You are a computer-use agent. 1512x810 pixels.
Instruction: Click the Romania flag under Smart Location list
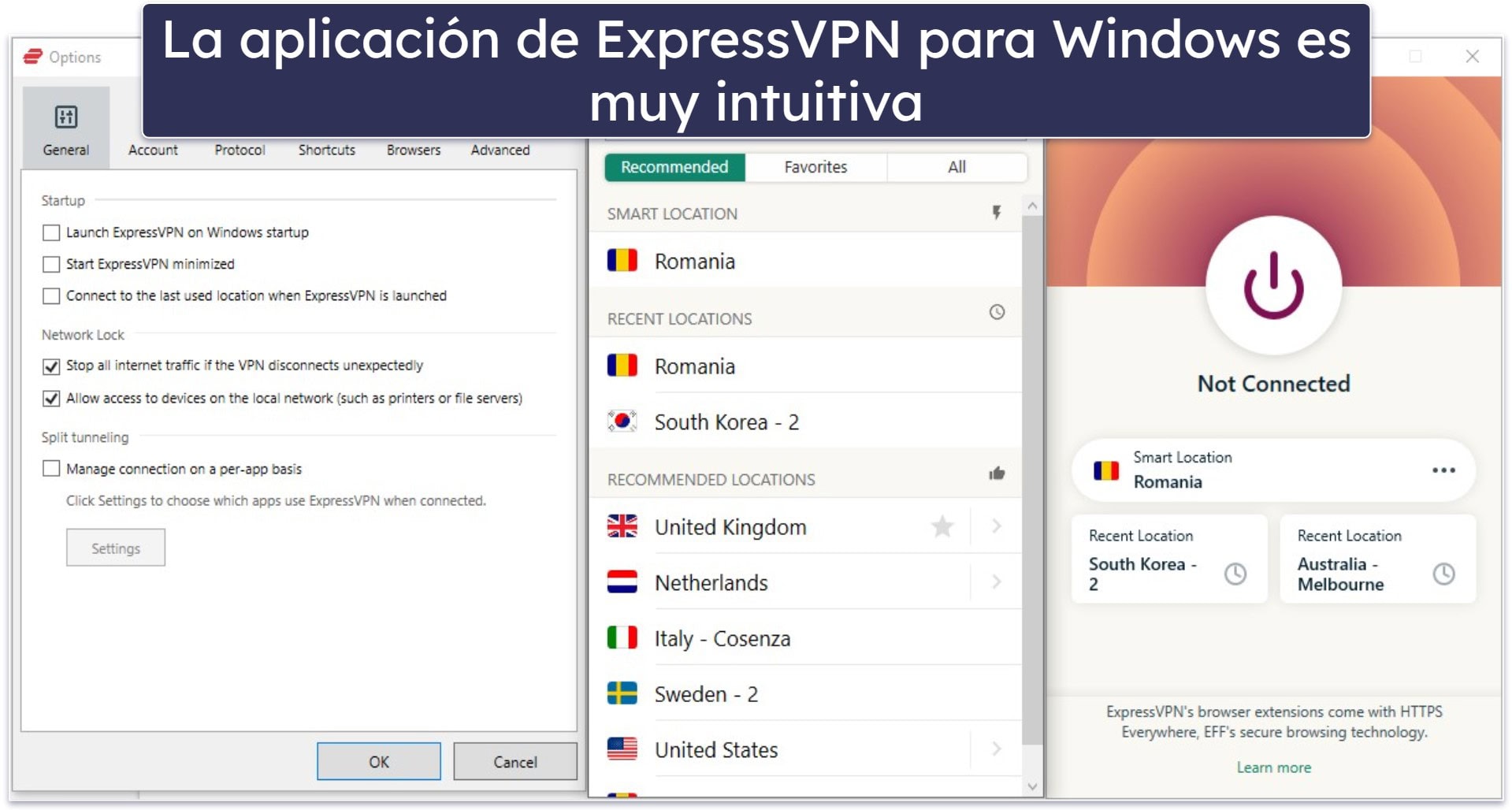click(x=622, y=261)
